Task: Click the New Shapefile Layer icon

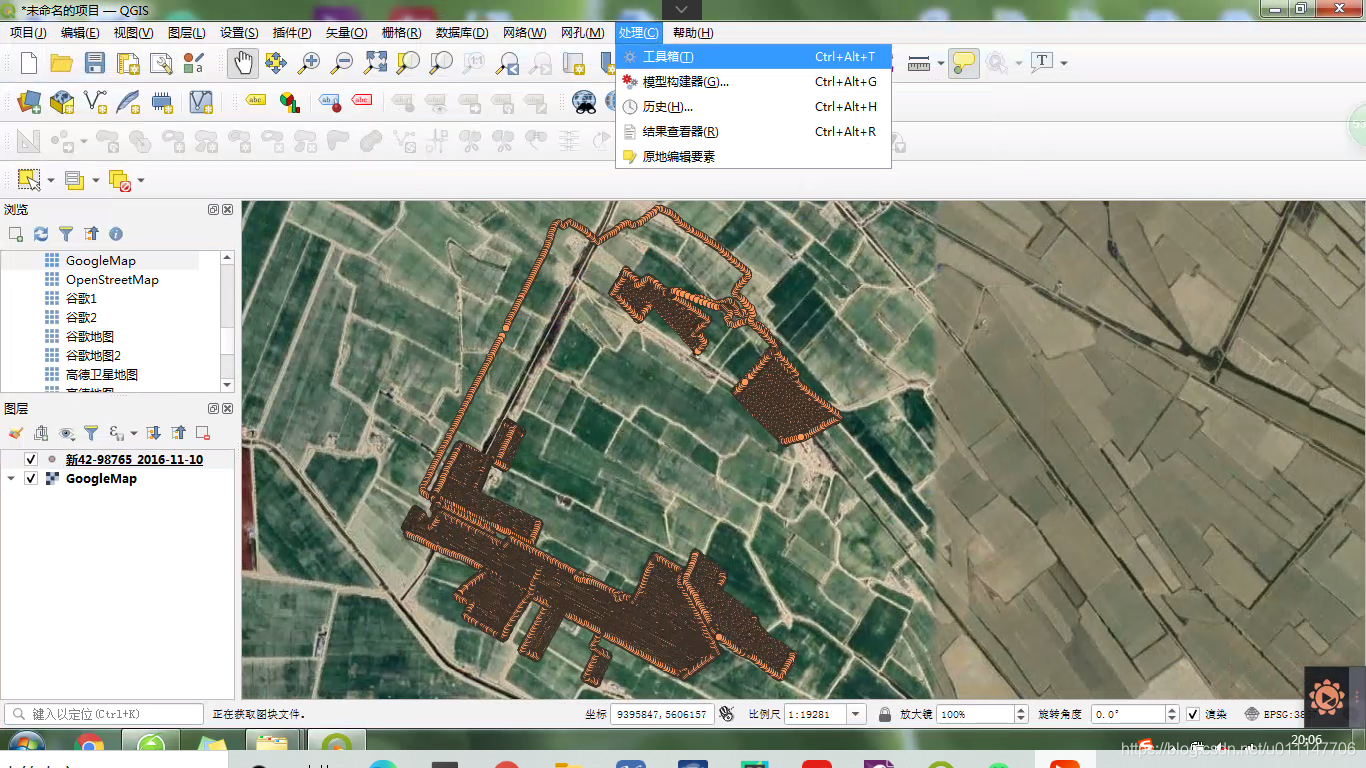Action: pos(96,101)
